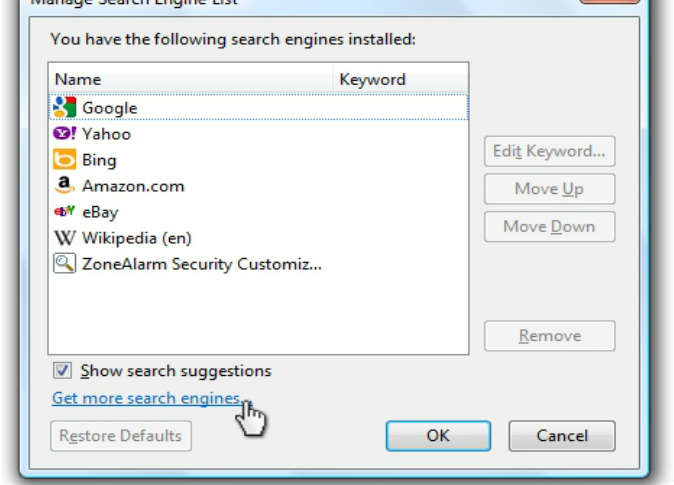The height and width of the screenshot is (485, 674).
Task: Select the ZoneAlarm Security entry text
Action: [x=202, y=264]
